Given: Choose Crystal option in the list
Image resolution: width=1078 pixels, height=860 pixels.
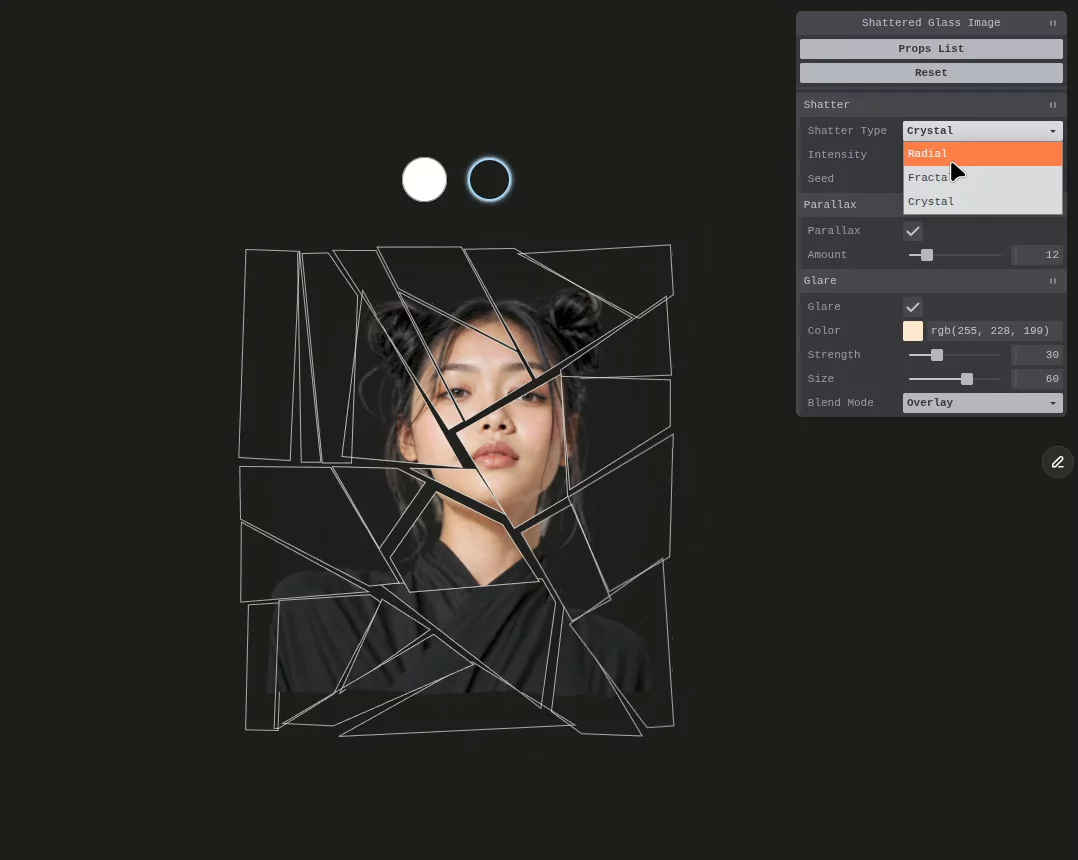Looking at the screenshot, I should (982, 201).
